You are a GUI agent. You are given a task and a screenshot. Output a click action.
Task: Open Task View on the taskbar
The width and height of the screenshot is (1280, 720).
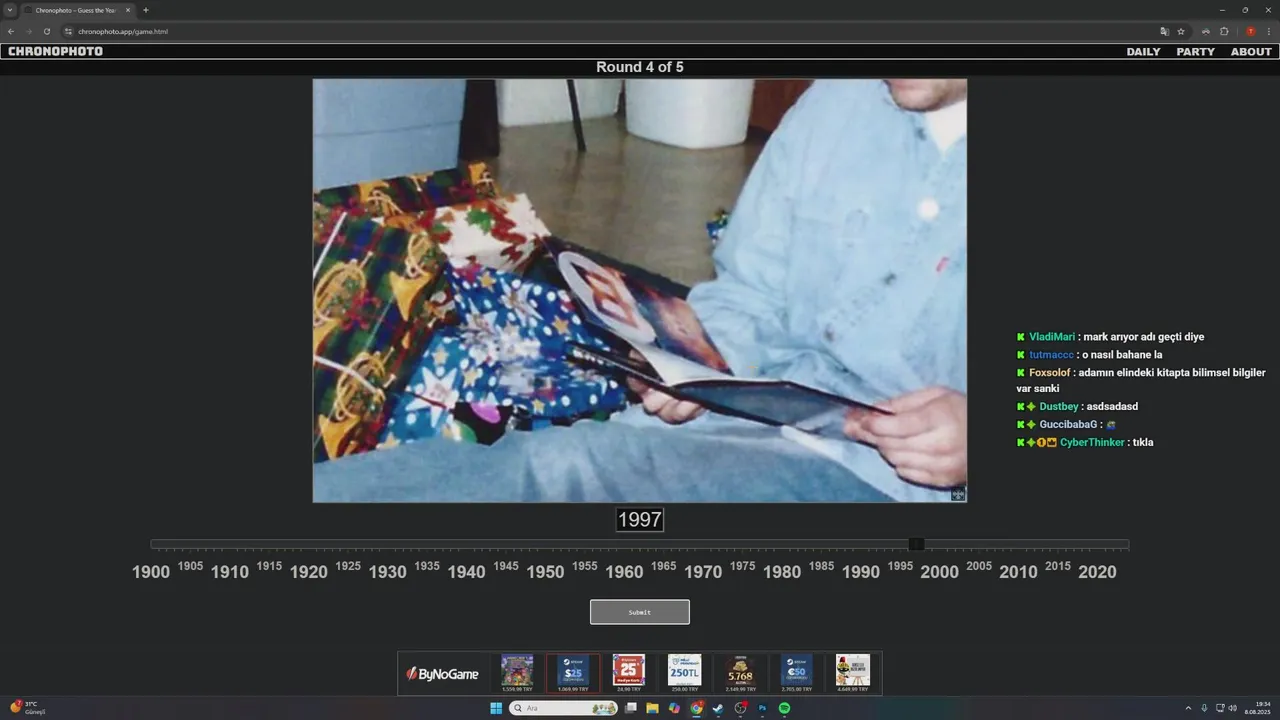tap(631, 708)
